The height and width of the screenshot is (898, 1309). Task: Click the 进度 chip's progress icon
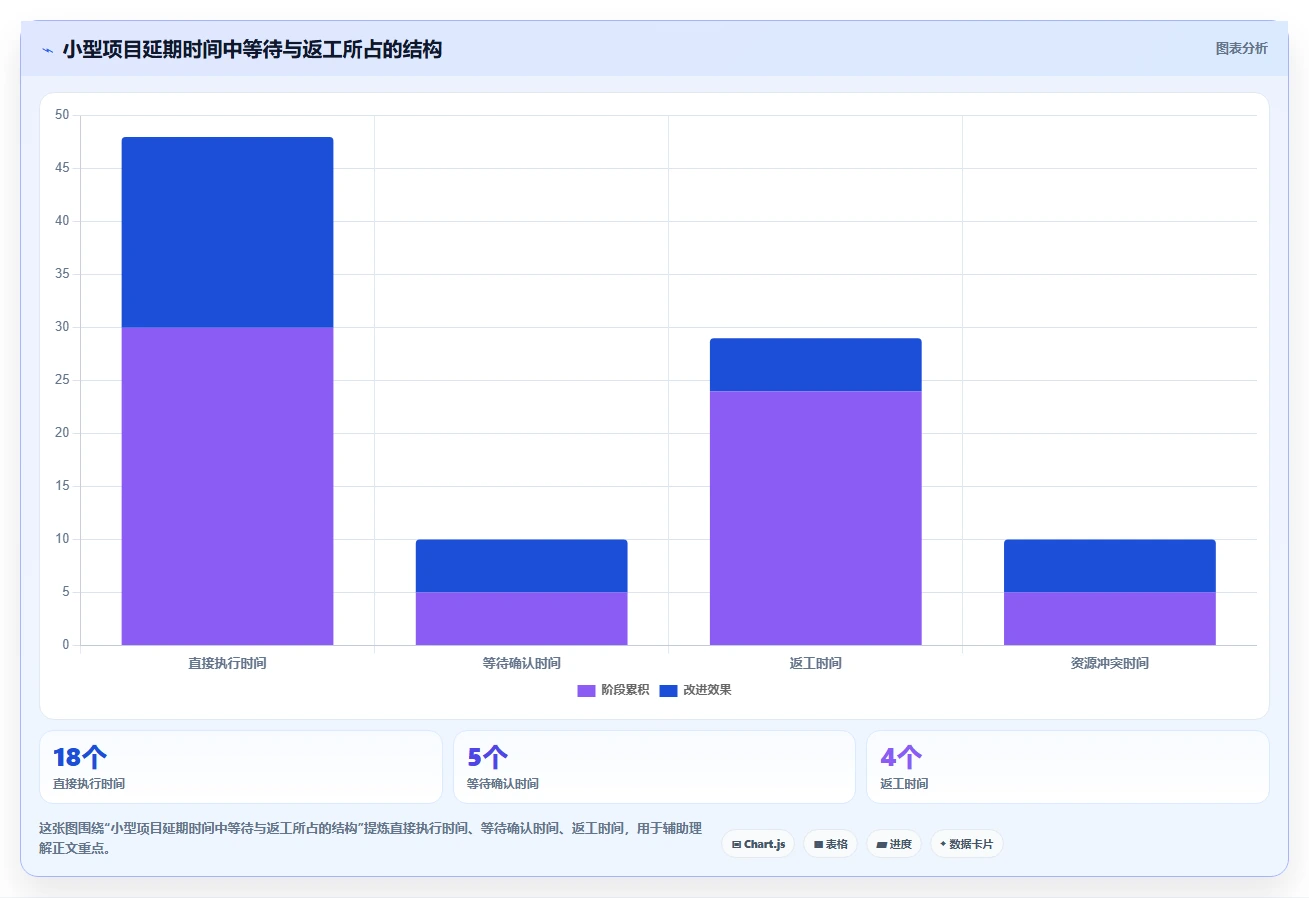tap(881, 845)
